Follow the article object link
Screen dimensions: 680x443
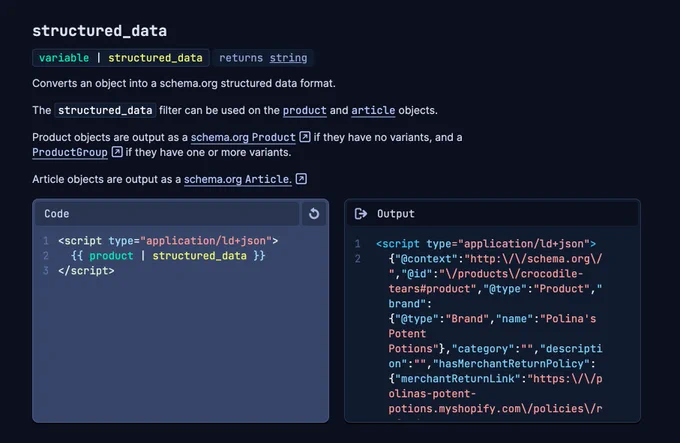tap(373, 111)
